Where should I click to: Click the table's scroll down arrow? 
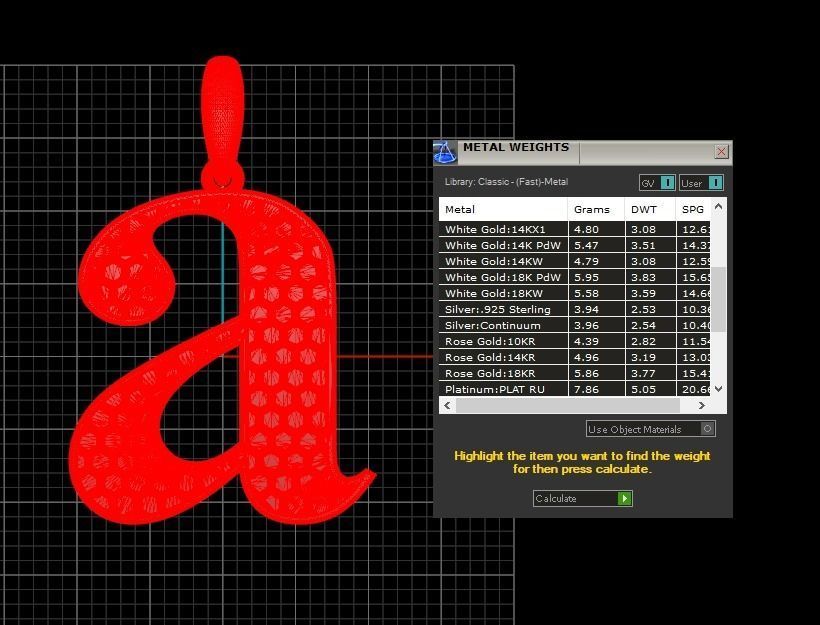[x=719, y=389]
